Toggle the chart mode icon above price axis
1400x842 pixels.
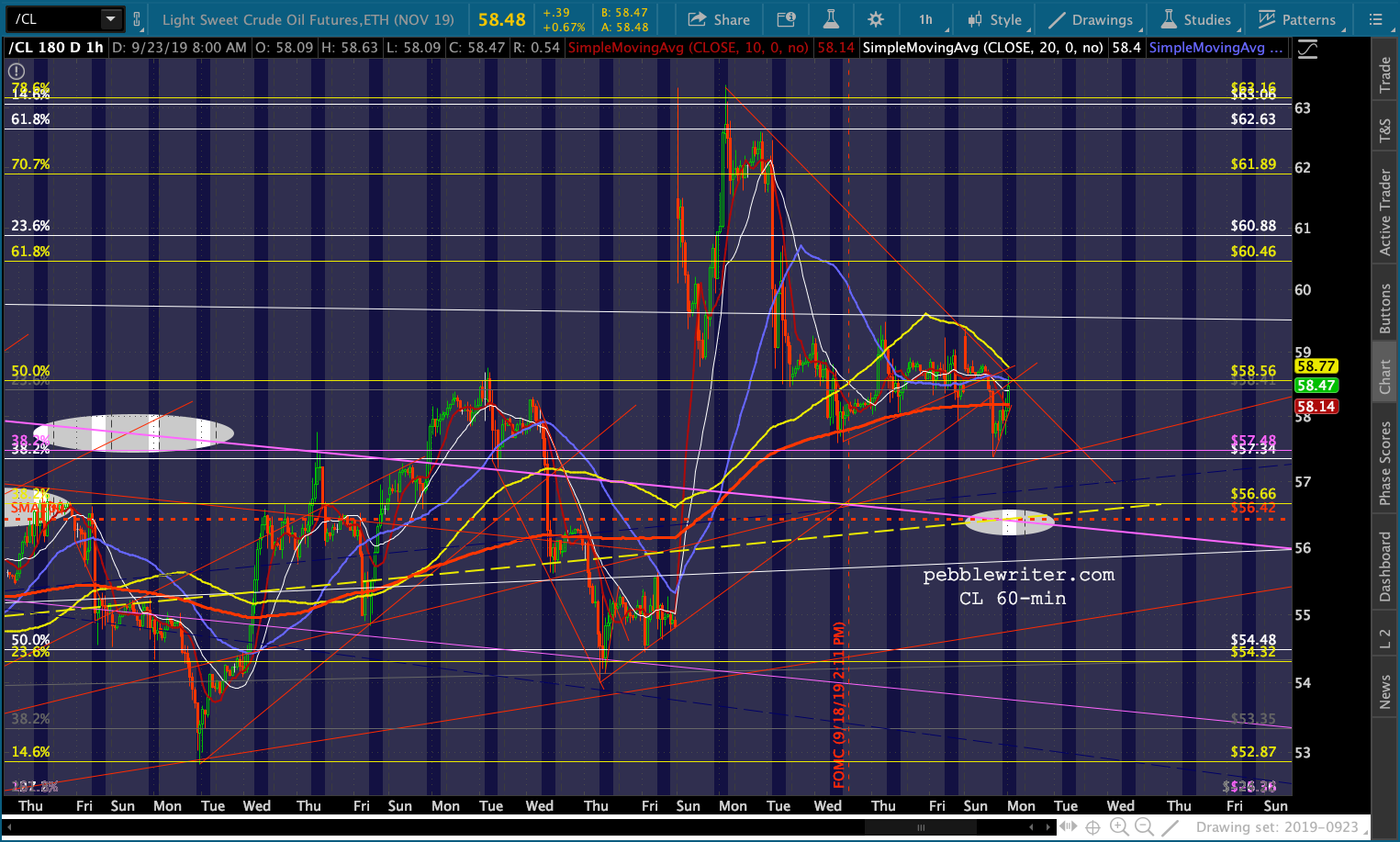coord(1306,51)
